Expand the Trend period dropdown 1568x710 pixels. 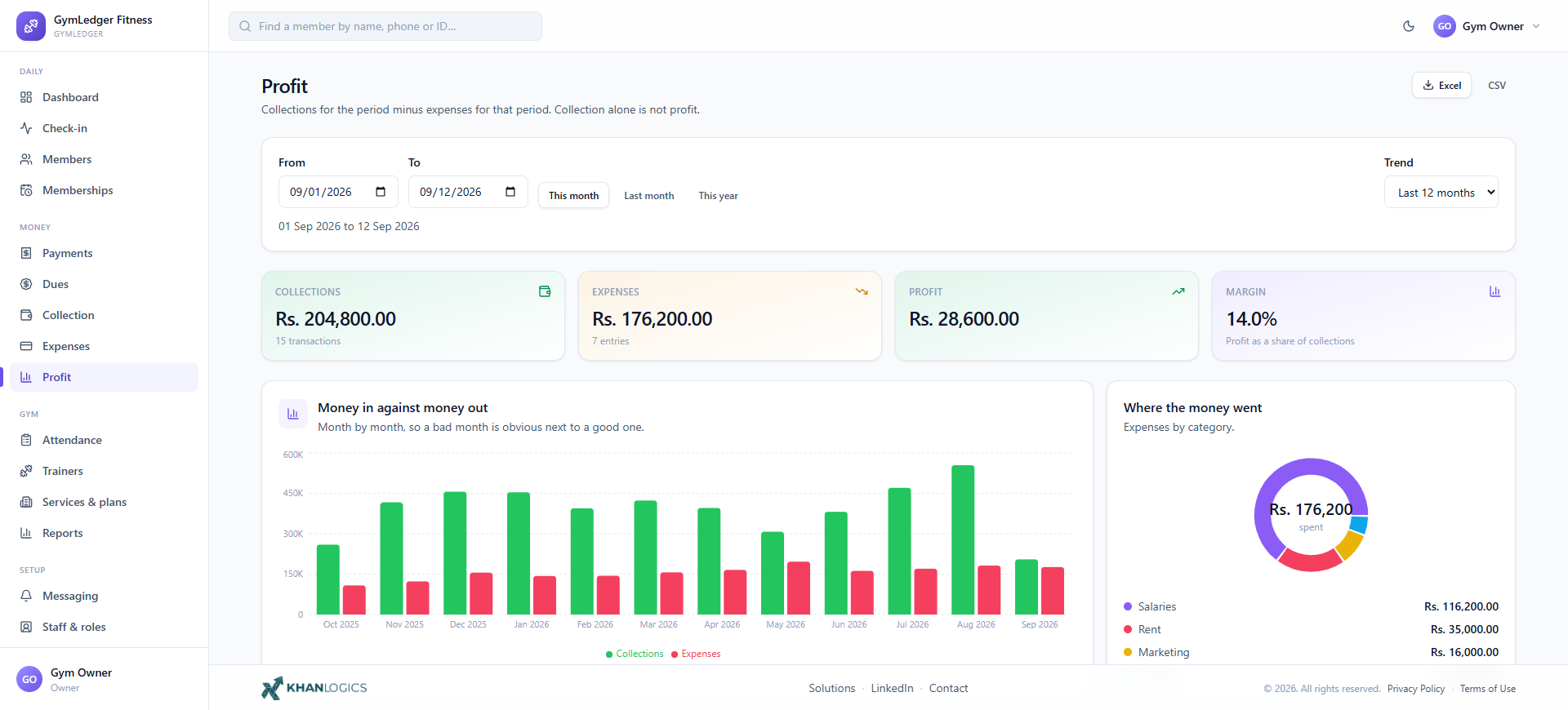tap(1441, 193)
